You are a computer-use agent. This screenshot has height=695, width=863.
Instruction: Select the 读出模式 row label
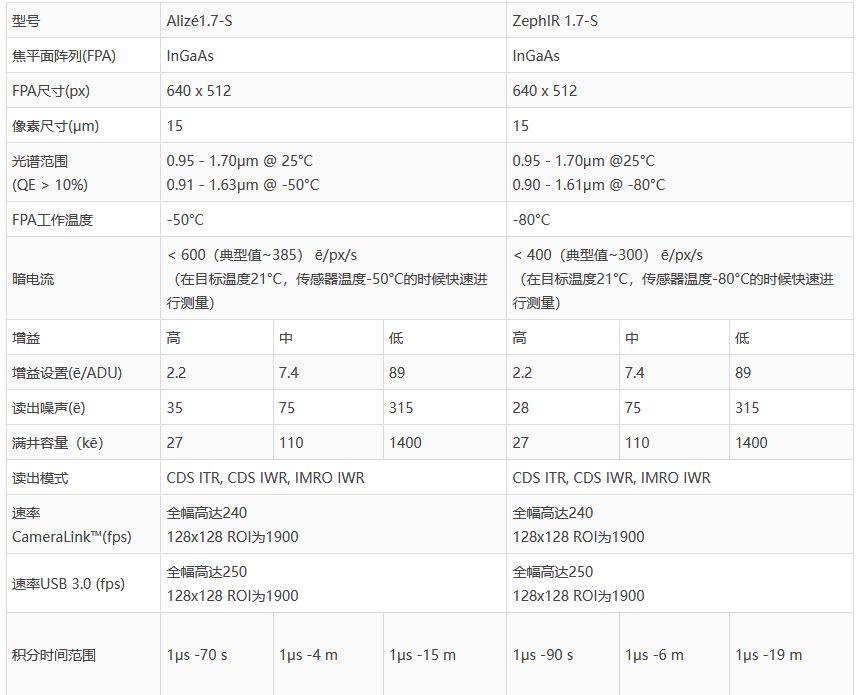[40, 478]
